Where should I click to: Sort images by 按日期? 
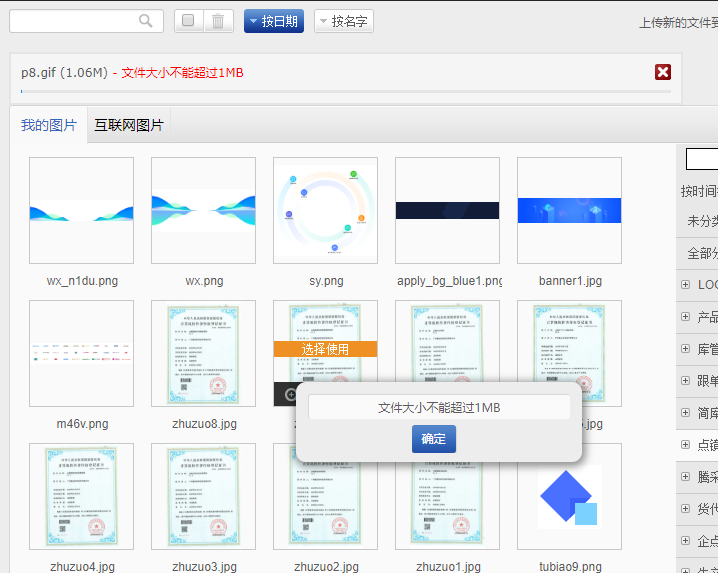click(273, 21)
